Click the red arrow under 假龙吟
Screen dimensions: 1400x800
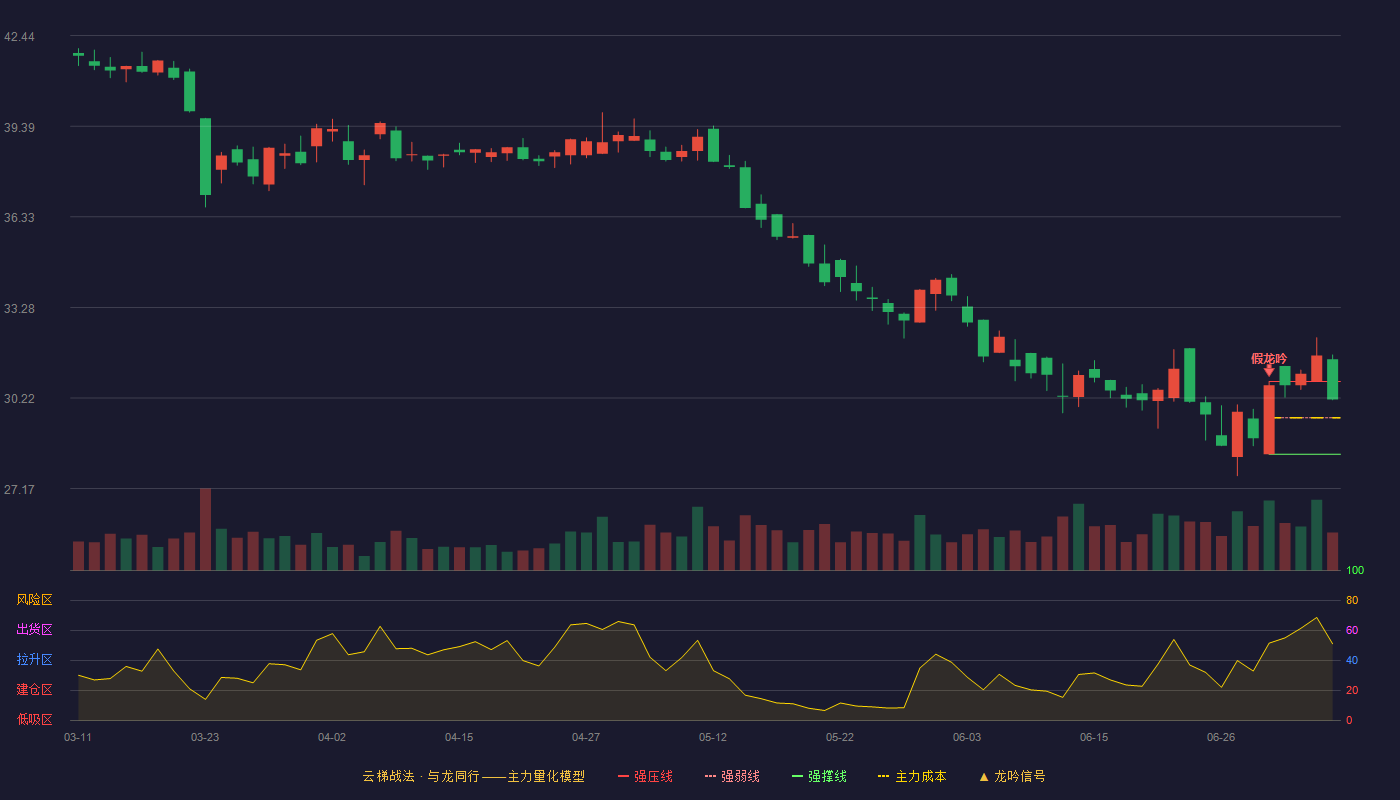pyautogui.click(x=1269, y=371)
